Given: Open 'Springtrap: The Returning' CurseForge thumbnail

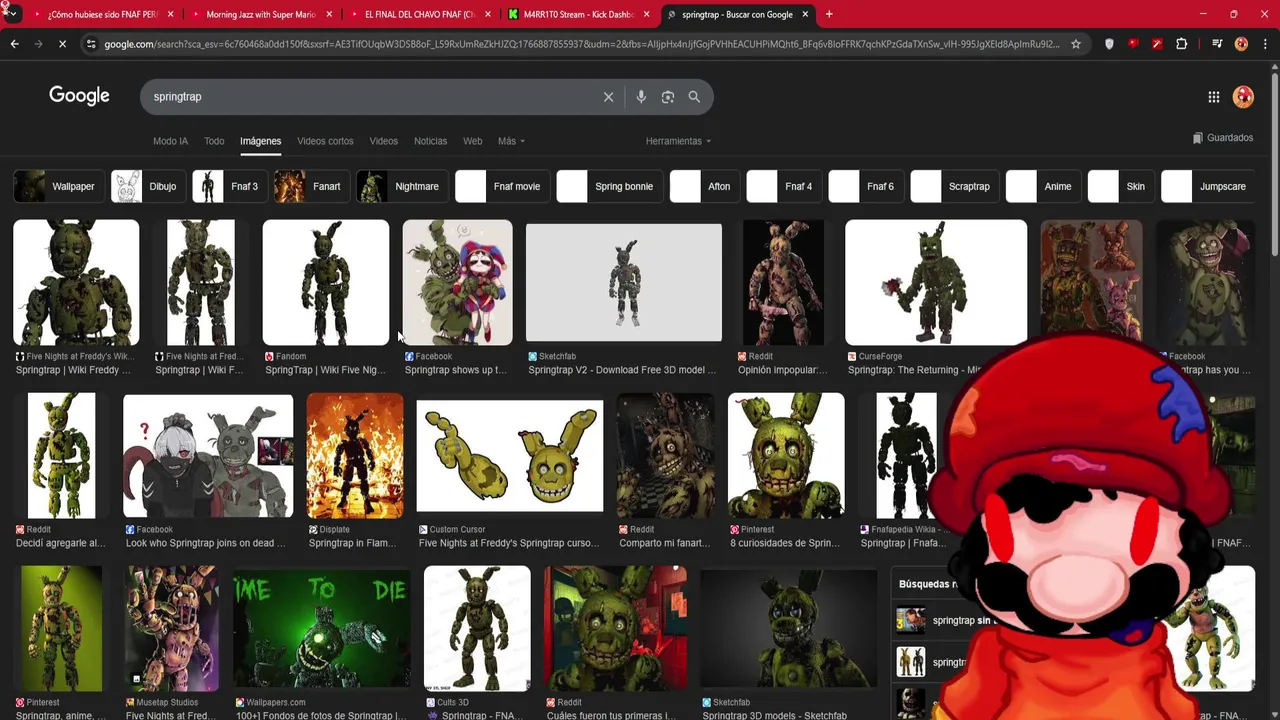Looking at the screenshot, I should (935, 283).
